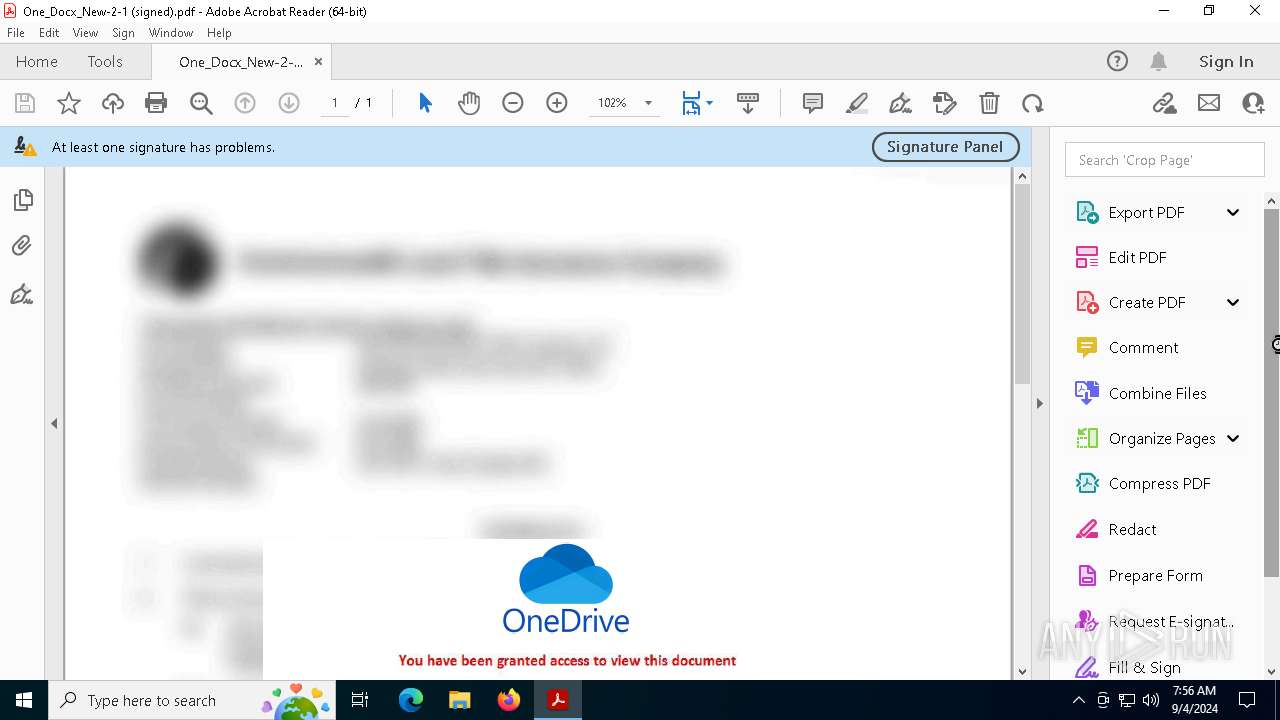Upload file to cloud icon
The height and width of the screenshot is (720, 1280).
(x=113, y=103)
